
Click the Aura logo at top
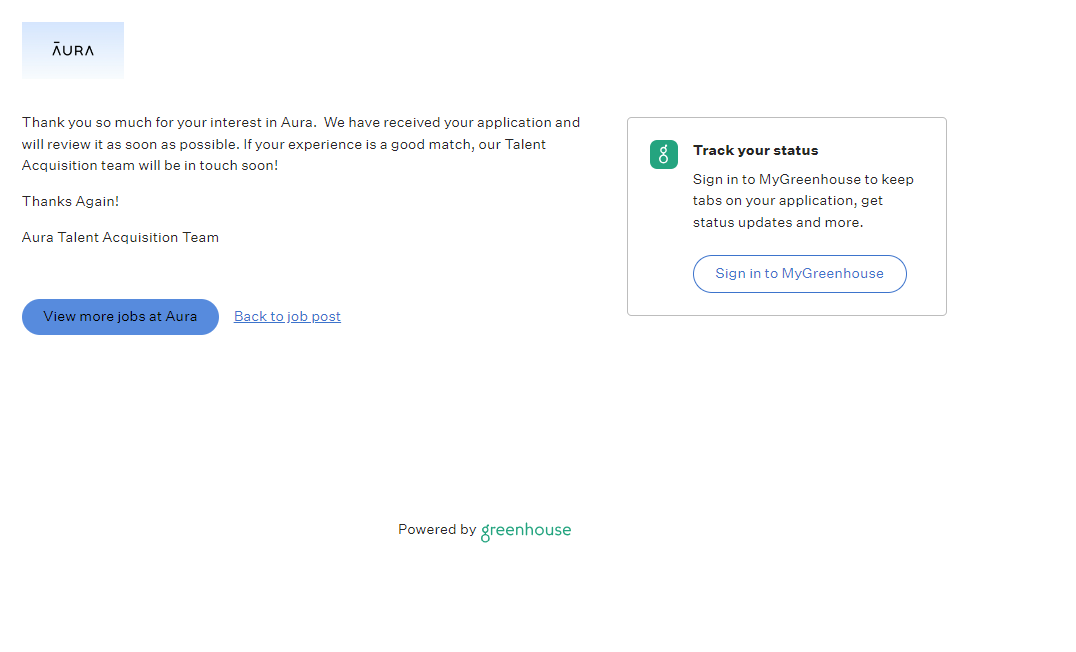point(73,50)
